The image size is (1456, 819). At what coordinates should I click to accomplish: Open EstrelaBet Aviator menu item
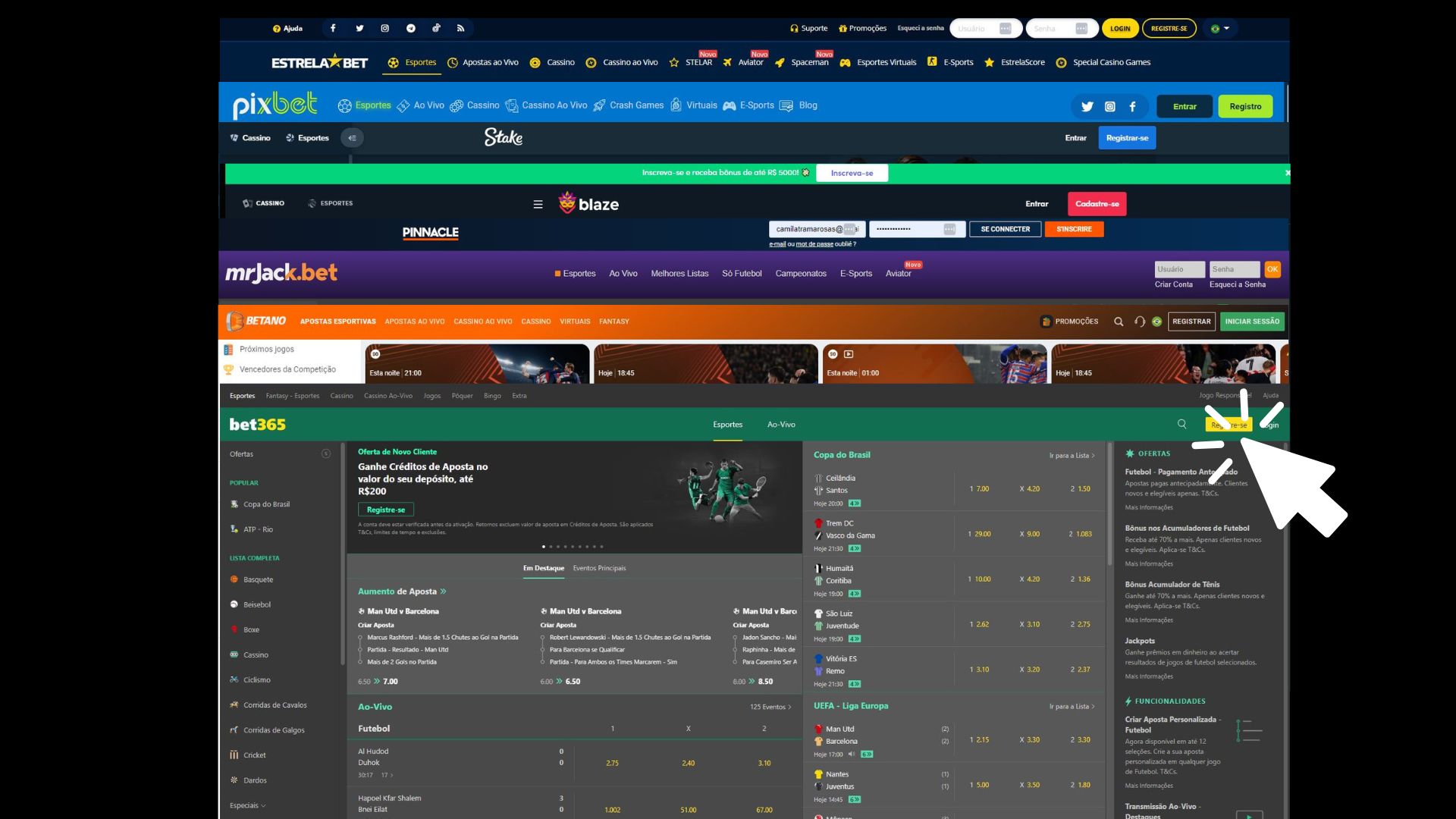pyautogui.click(x=744, y=62)
